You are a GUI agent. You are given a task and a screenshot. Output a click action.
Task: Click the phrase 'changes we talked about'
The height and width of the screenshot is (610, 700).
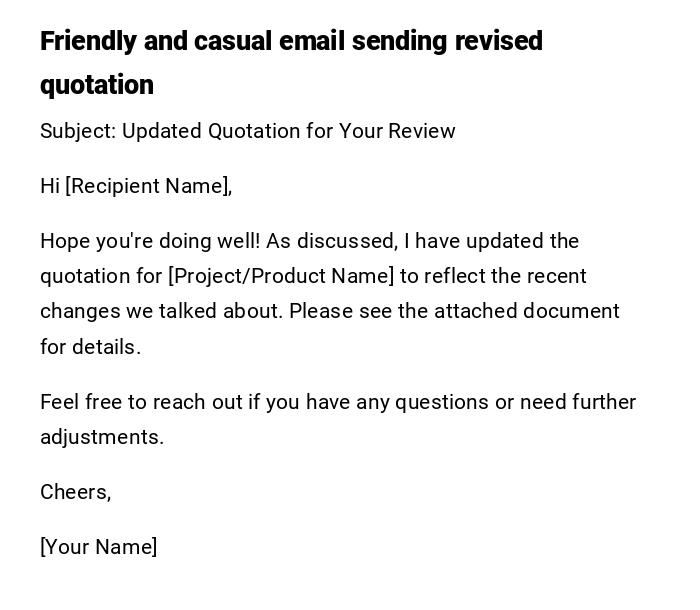coord(161,311)
